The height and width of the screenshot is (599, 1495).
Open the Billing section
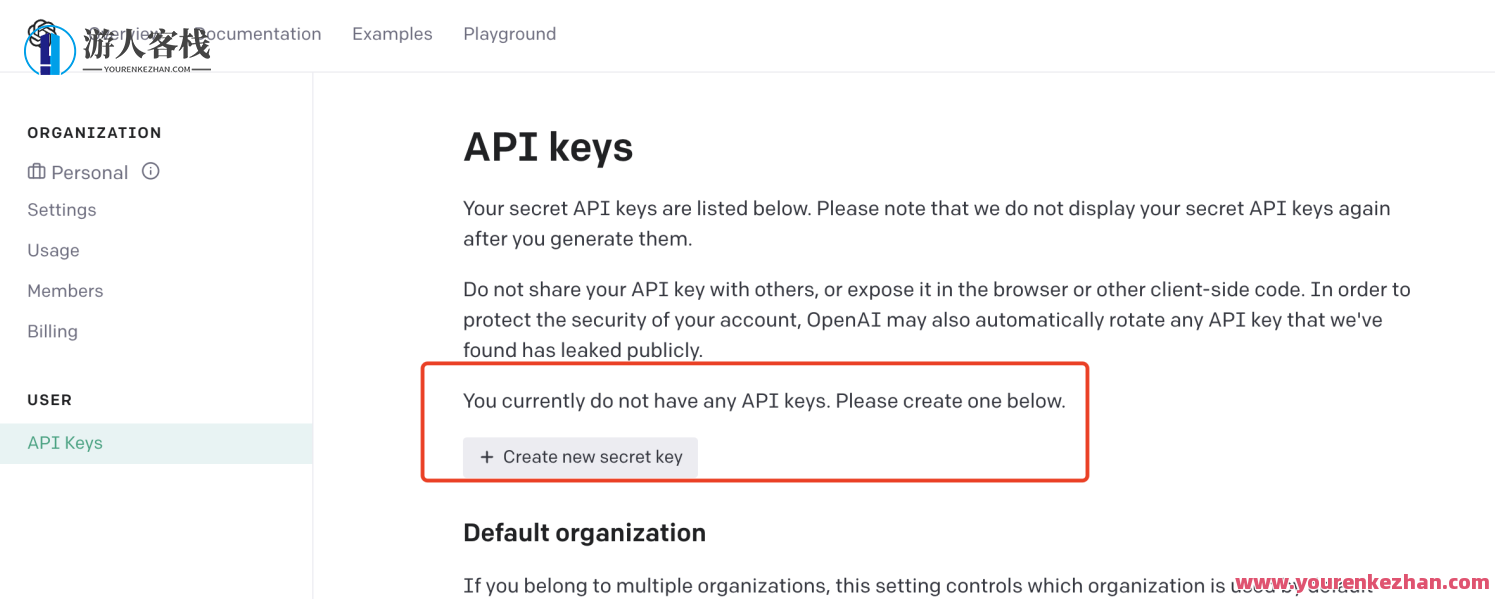pos(52,332)
